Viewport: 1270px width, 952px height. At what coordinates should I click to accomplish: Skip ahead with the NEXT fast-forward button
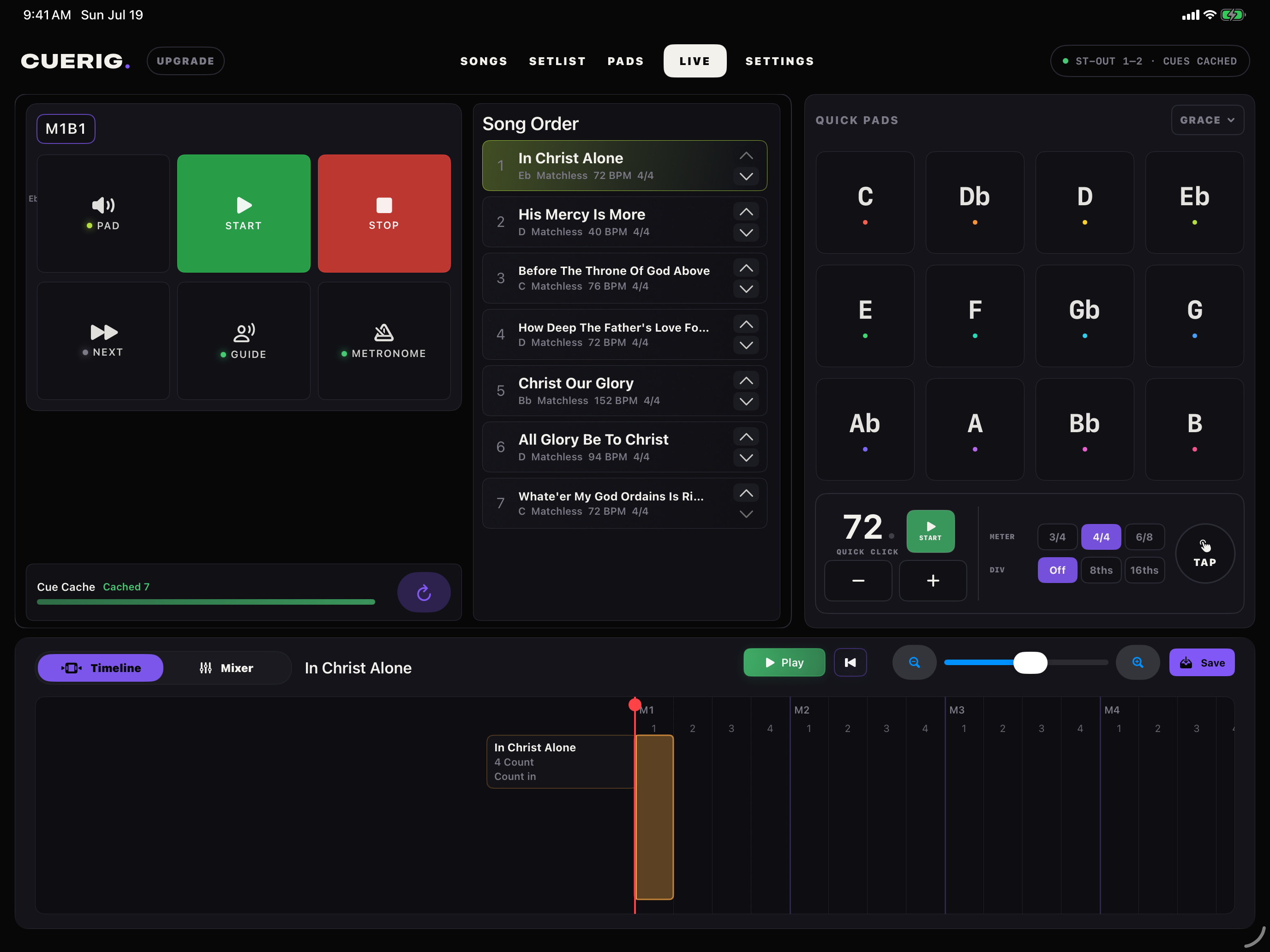tap(103, 340)
